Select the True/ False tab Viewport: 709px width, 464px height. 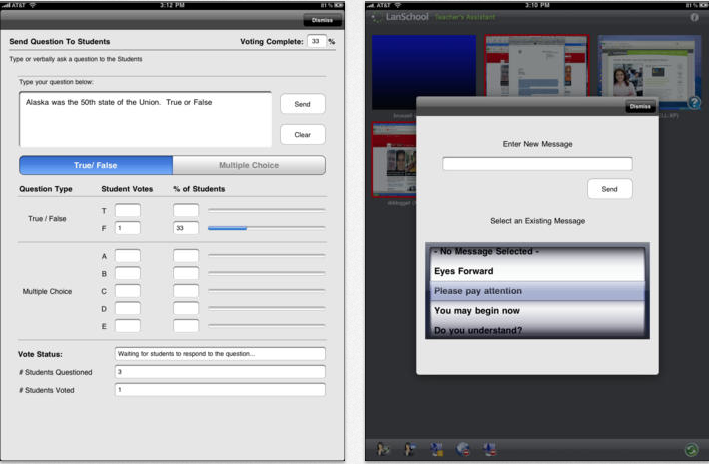(x=96, y=166)
